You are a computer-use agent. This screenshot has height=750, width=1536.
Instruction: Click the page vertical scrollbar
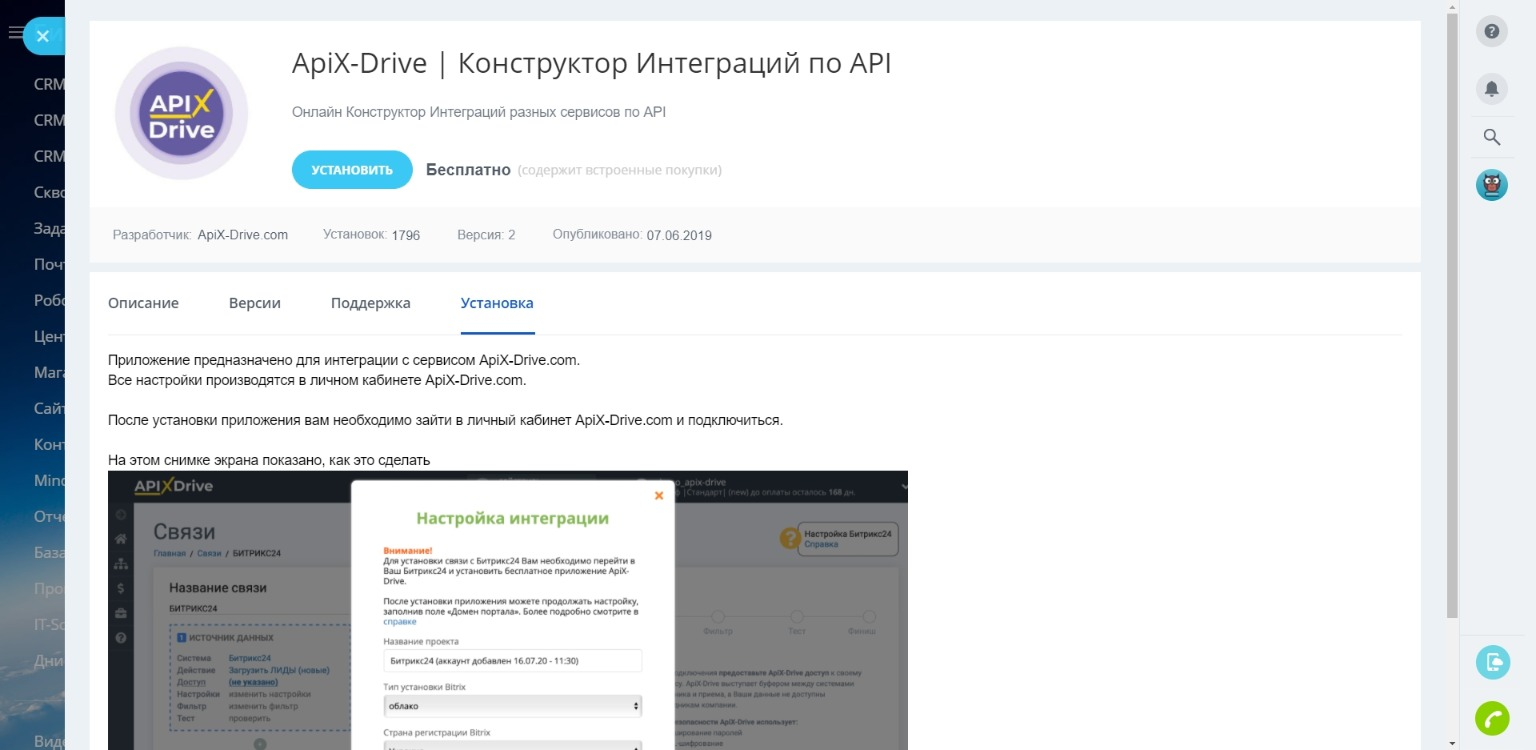(x=1452, y=316)
